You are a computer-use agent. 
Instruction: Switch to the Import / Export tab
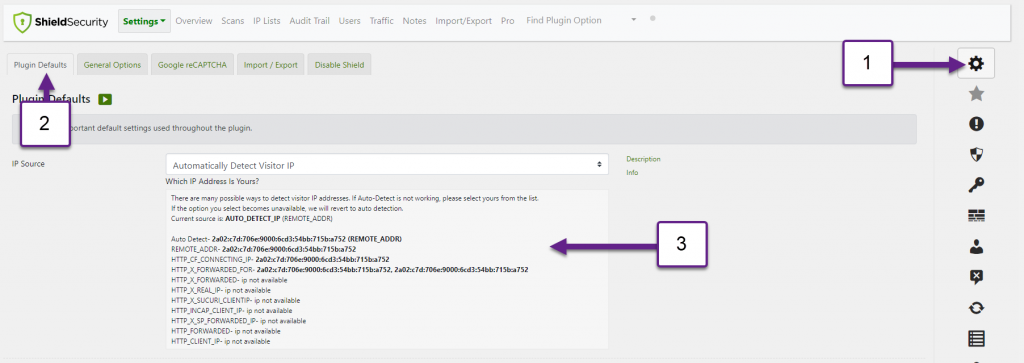pyautogui.click(x=270, y=65)
